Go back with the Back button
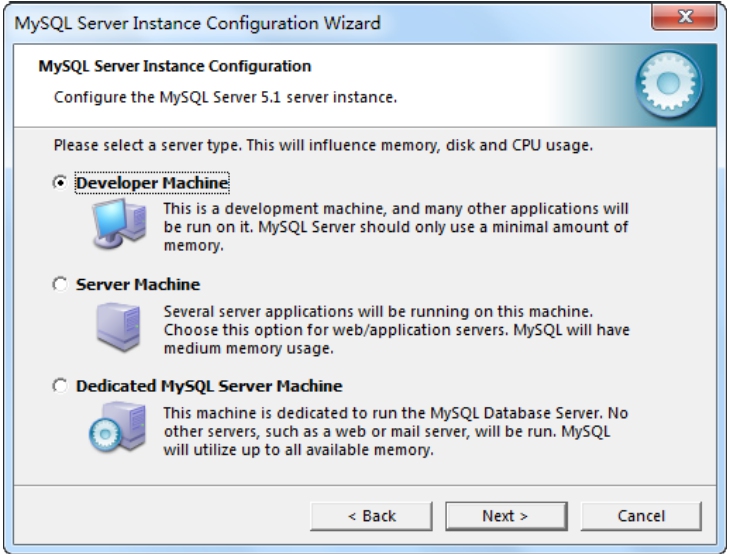This screenshot has height=555, width=729. tap(371, 516)
